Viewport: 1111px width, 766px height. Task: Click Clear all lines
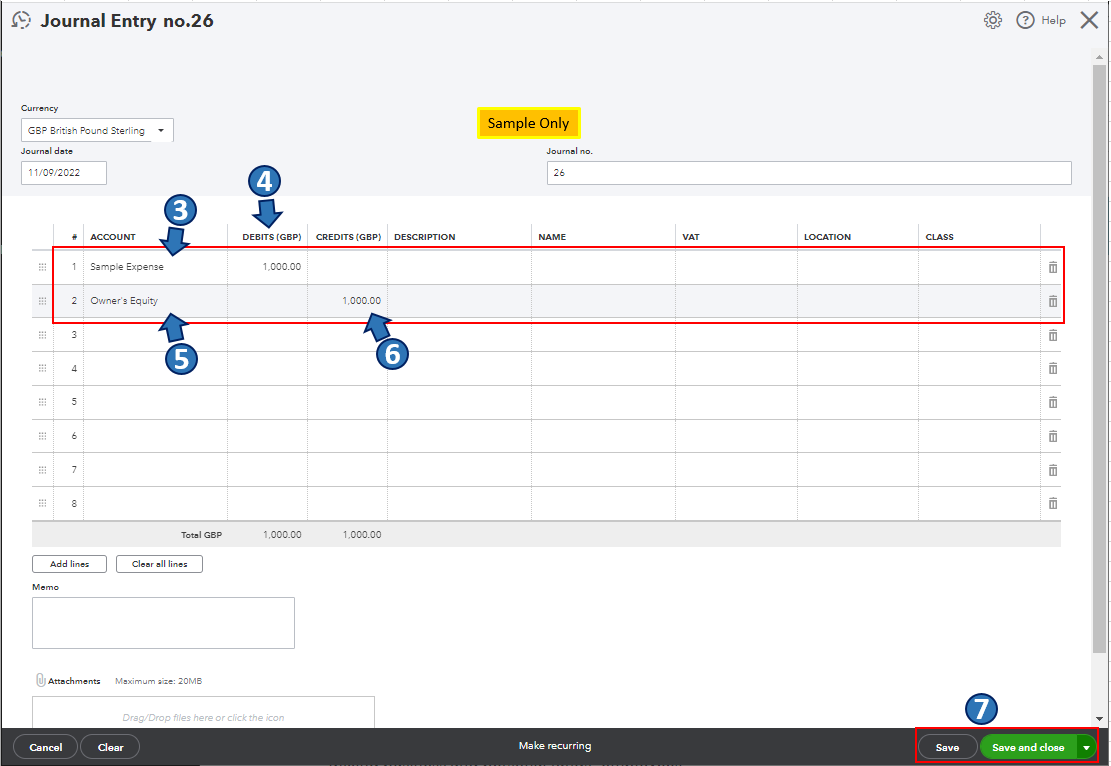[159, 563]
